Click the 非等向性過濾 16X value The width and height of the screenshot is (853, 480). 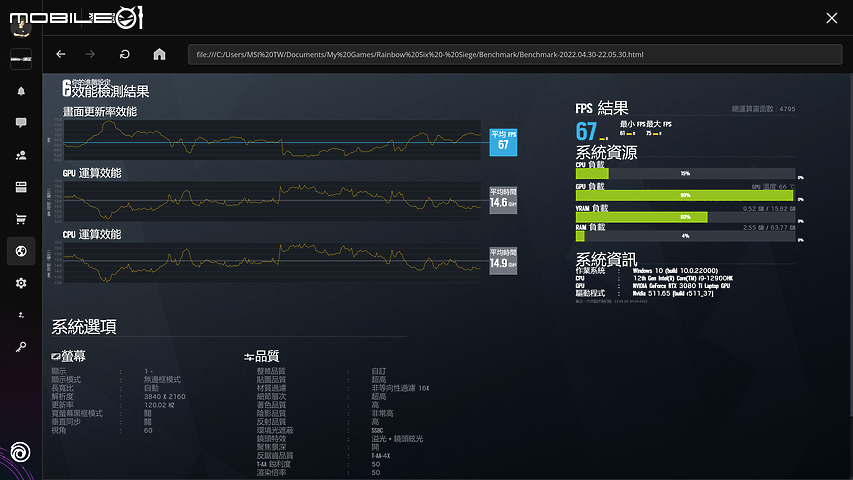point(400,388)
